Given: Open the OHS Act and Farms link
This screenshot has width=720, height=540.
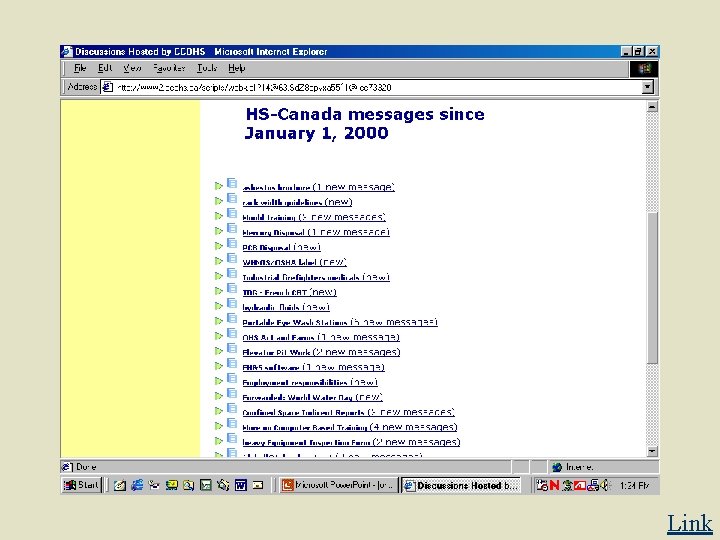Looking at the screenshot, I should [321, 337].
